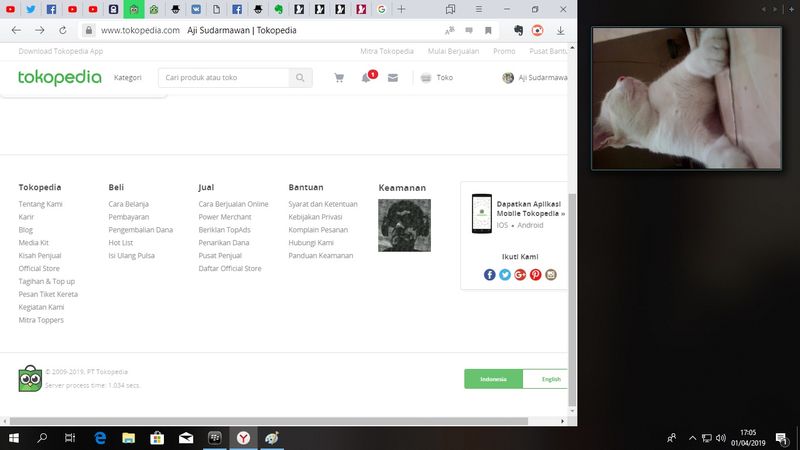Image resolution: width=800 pixels, height=450 pixels.
Task: Switch to the Google browser tab
Action: point(381,9)
